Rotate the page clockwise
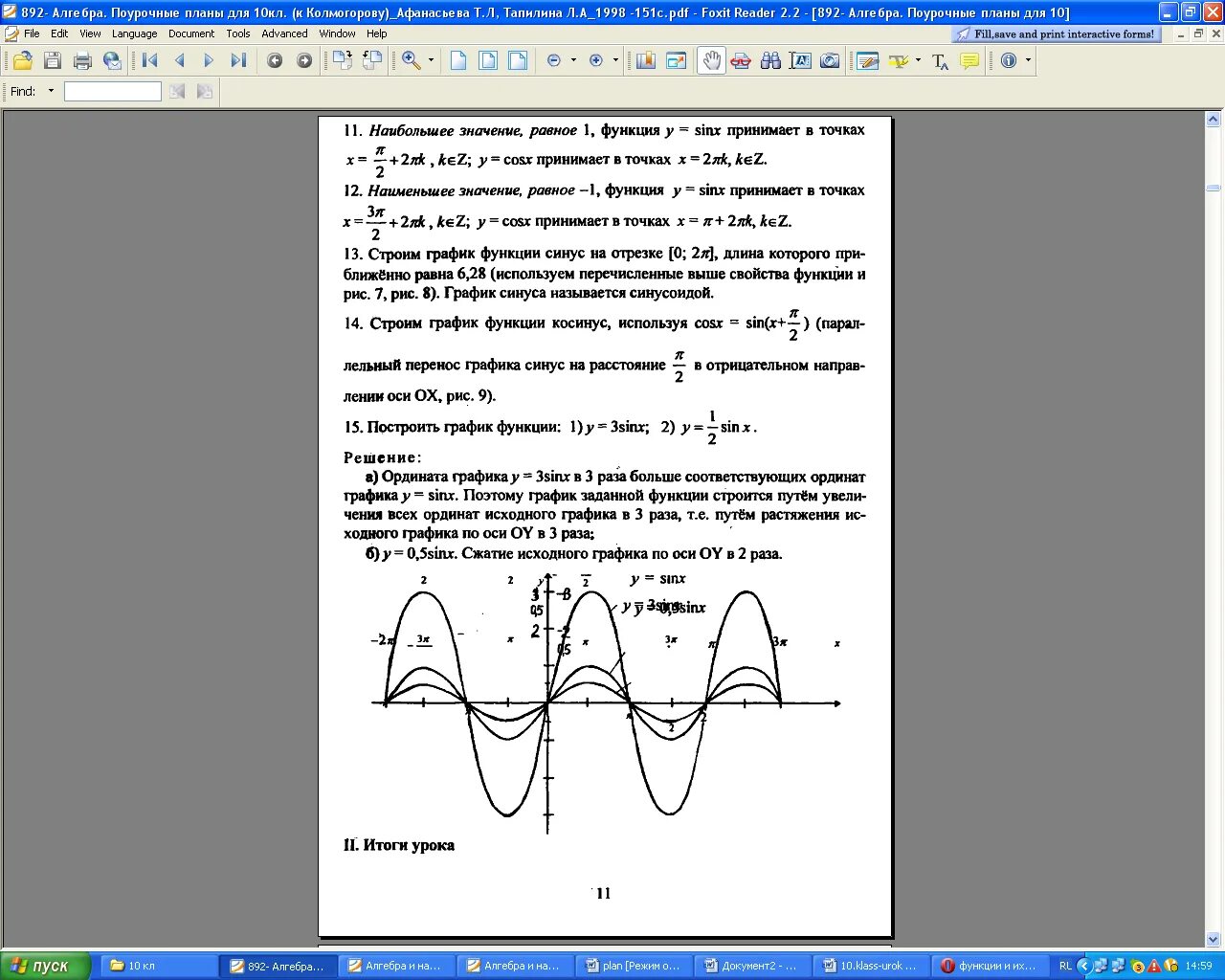 click(x=342, y=60)
